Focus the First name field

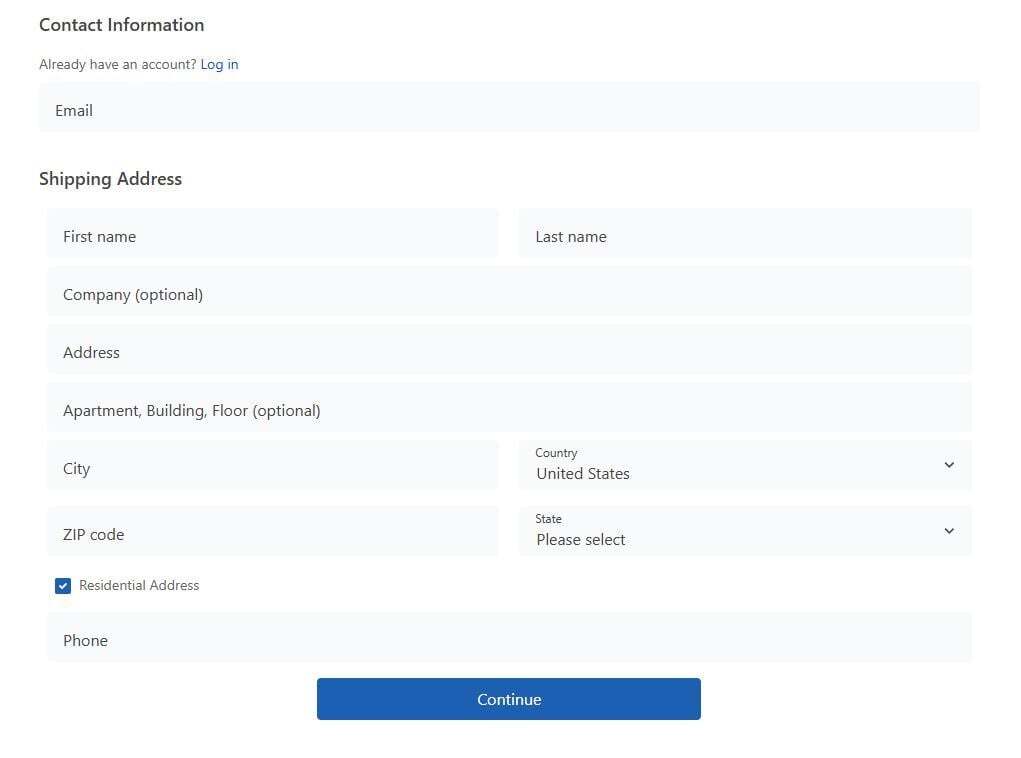click(x=272, y=236)
